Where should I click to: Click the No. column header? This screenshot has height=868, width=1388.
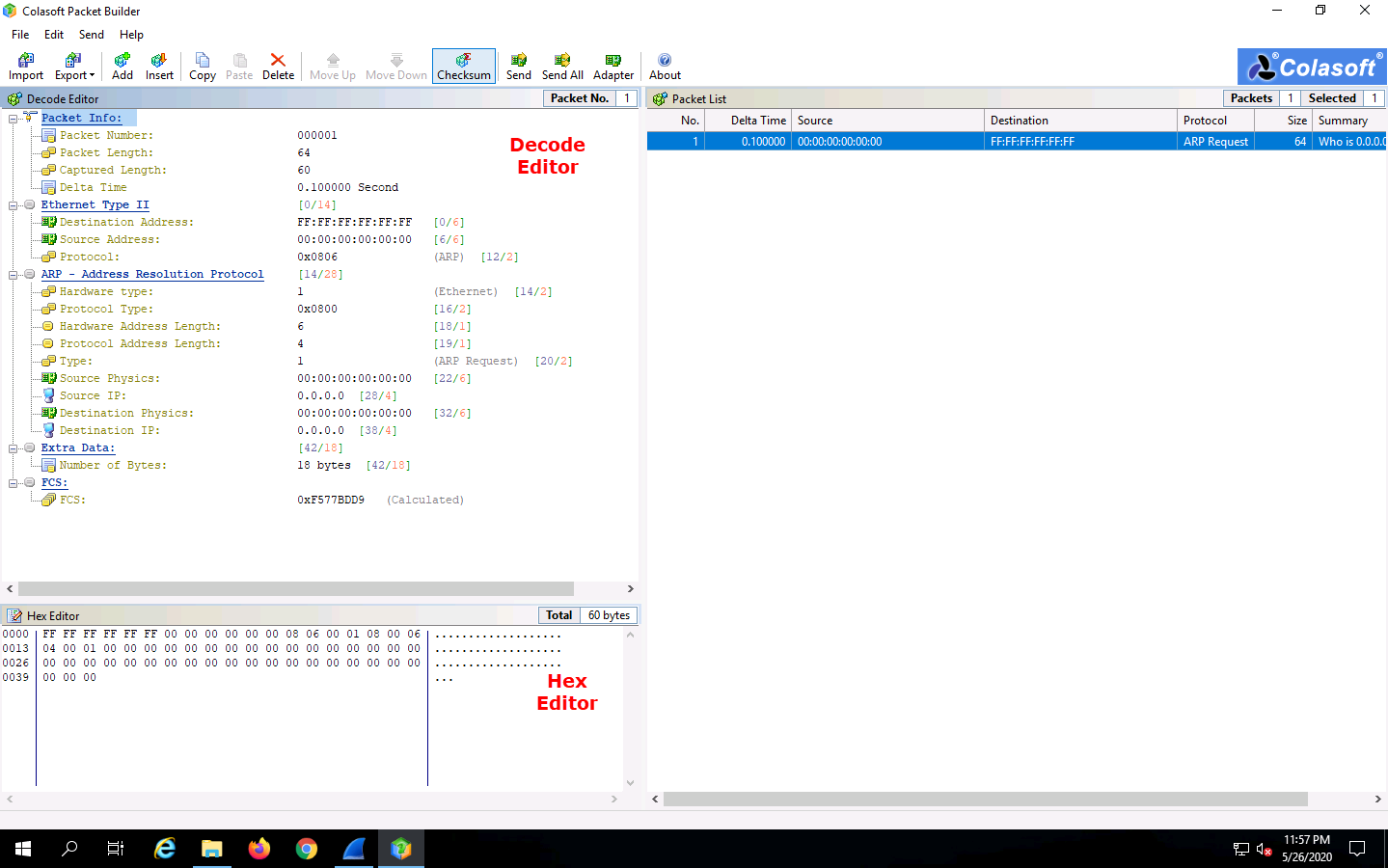[676, 121]
